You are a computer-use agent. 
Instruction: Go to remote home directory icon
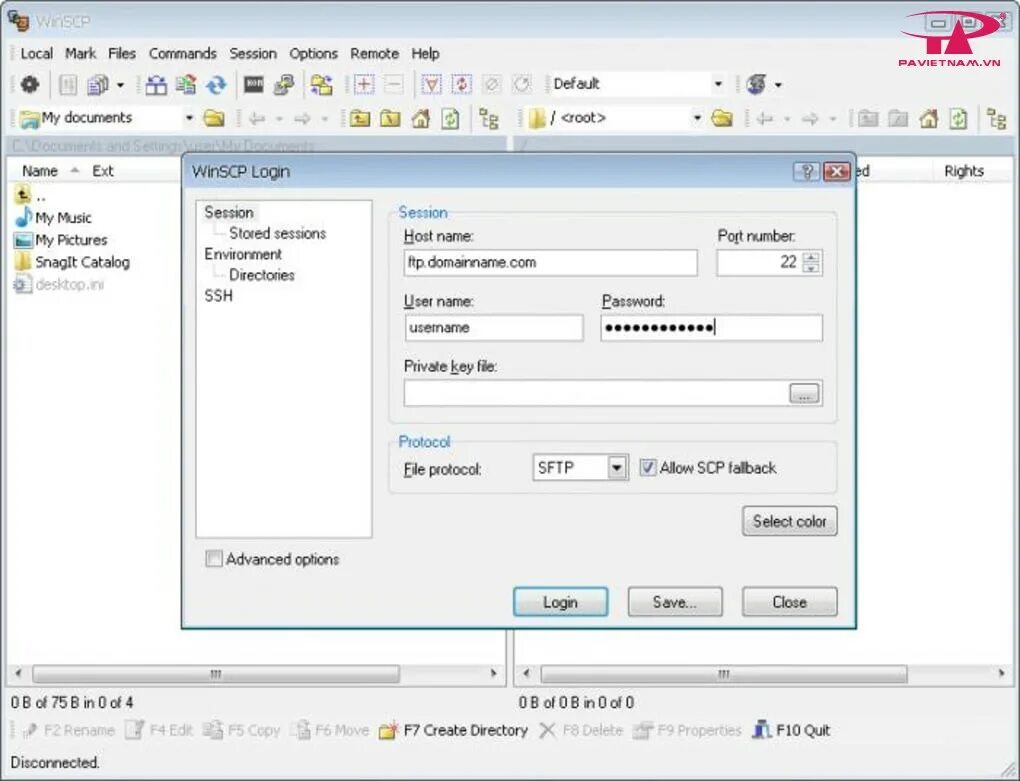pyautogui.click(x=928, y=118)
